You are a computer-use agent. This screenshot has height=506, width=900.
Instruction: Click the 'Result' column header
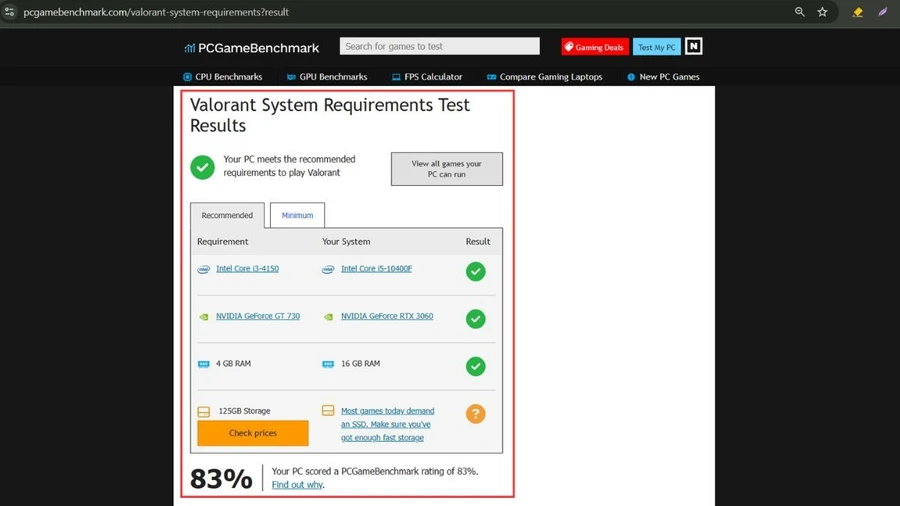[478, 242]
